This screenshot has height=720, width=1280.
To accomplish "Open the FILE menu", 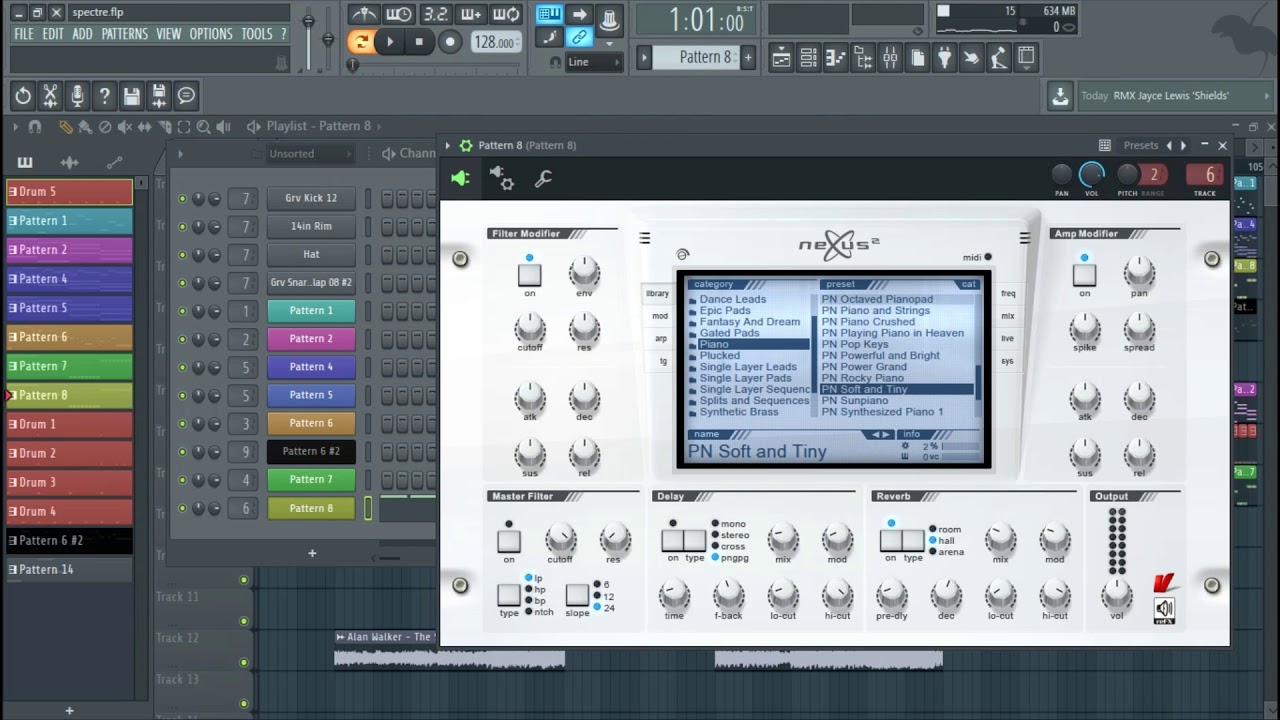I will (x=23, y=34).
